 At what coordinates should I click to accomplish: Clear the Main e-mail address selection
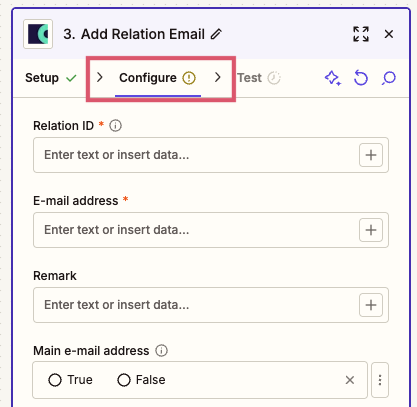coord(350,380)
